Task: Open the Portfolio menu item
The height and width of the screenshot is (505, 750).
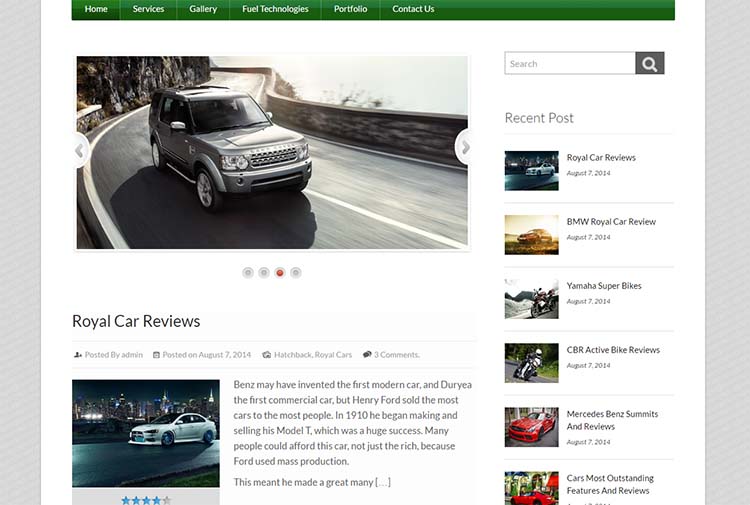Action: [351, 9]
